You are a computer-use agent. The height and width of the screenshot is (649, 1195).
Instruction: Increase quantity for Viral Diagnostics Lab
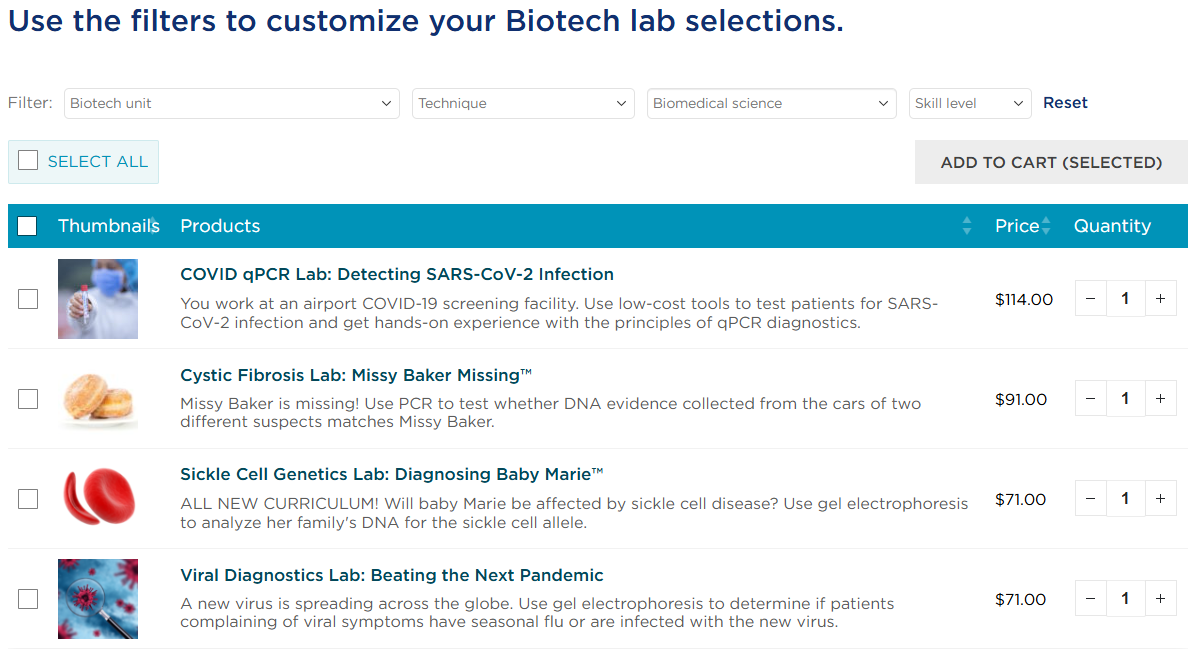pyautogui.click(x=1160, y=599)
